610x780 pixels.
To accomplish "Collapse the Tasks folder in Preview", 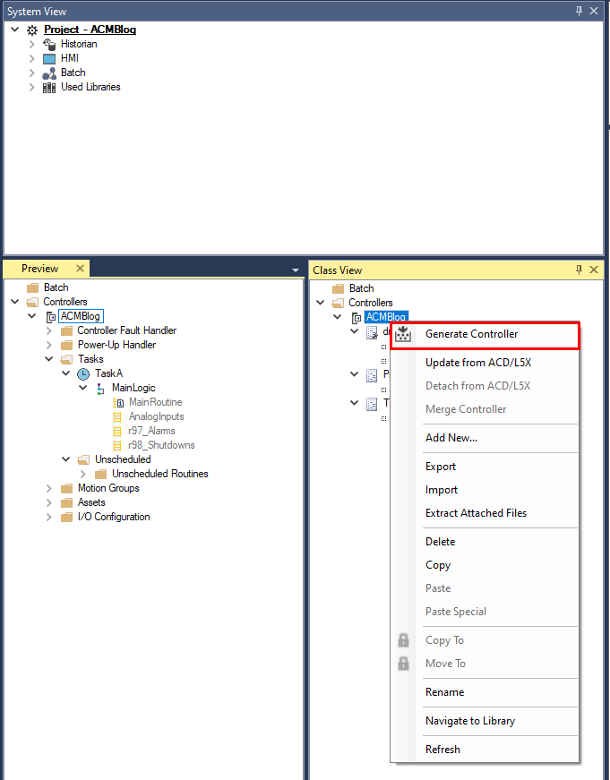I will pyautogui.click(x=49, y=359).
